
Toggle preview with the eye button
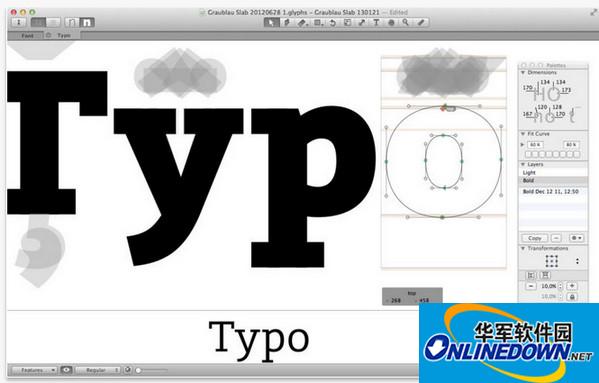click(x=66, y=370)
